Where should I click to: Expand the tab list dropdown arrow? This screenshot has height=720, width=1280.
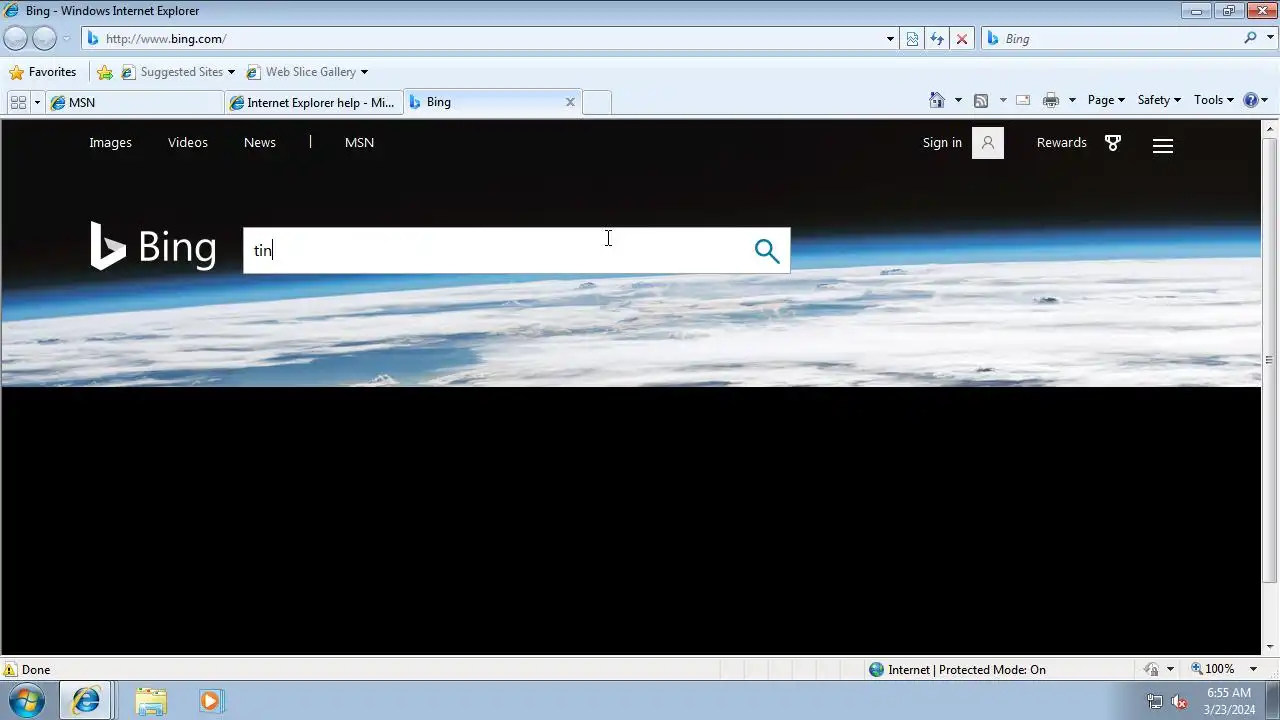37,102
